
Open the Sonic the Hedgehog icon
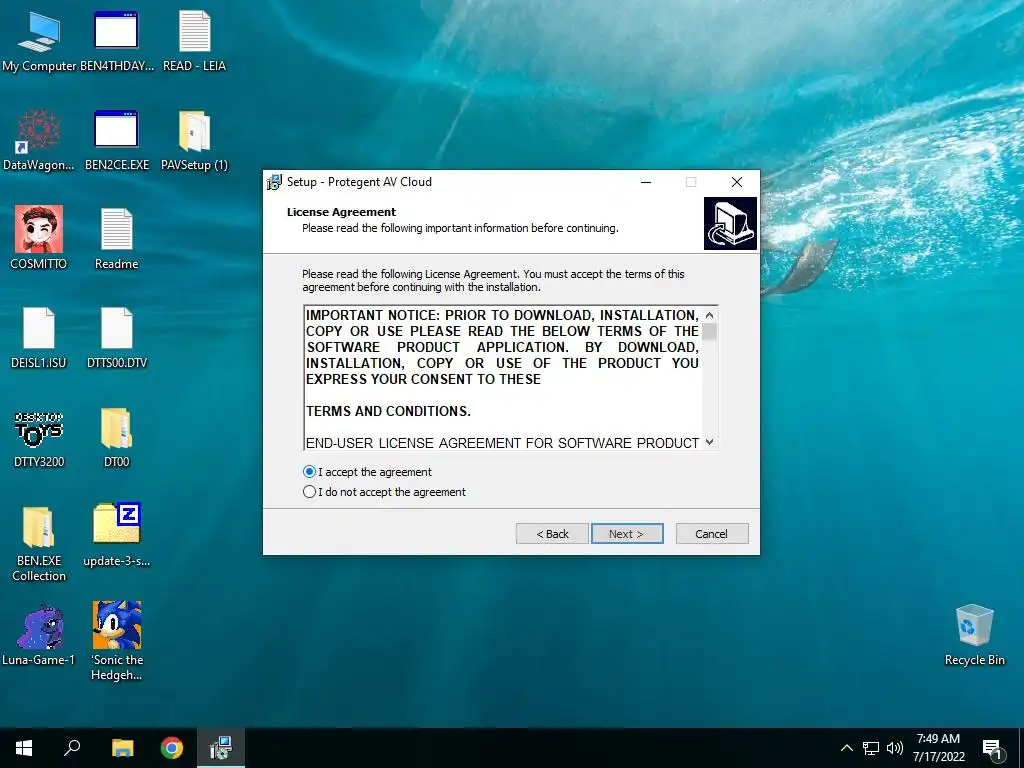click(117, 641)
